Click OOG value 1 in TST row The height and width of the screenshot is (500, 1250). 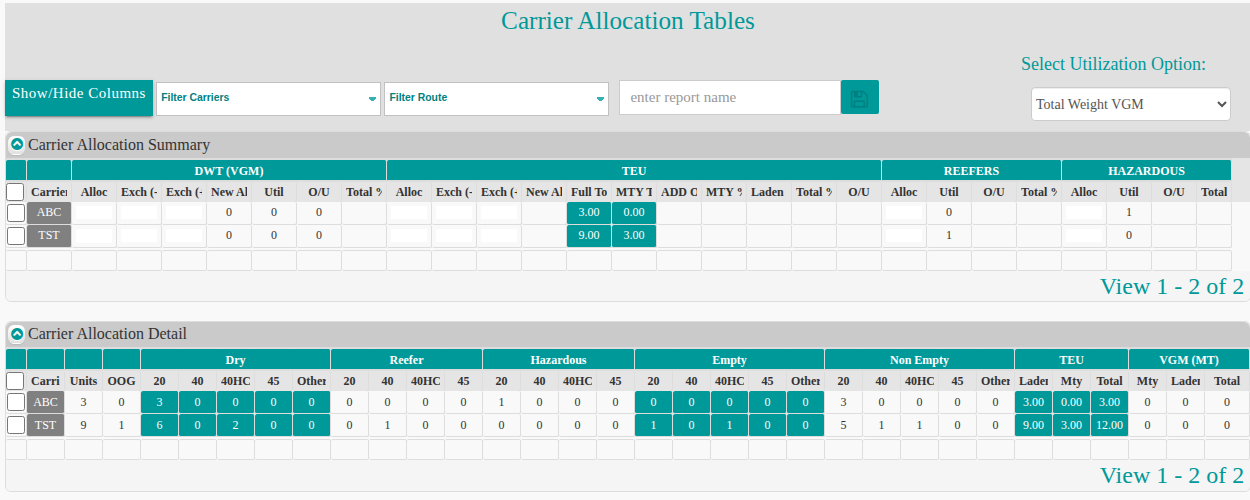[122, 425]
